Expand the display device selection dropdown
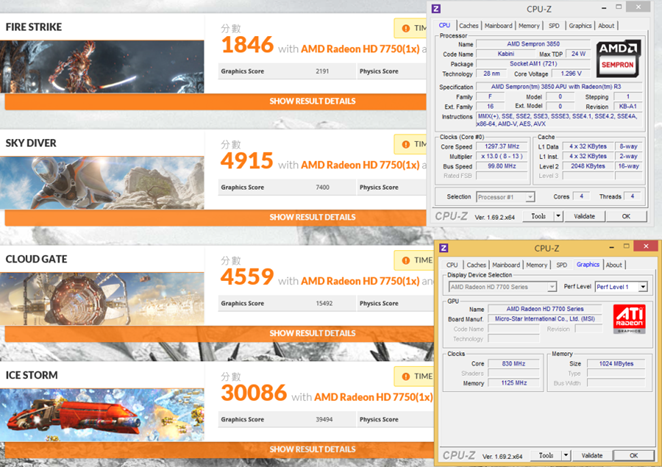The width and height of the screenshot is (662, 467). pos(552,287)
